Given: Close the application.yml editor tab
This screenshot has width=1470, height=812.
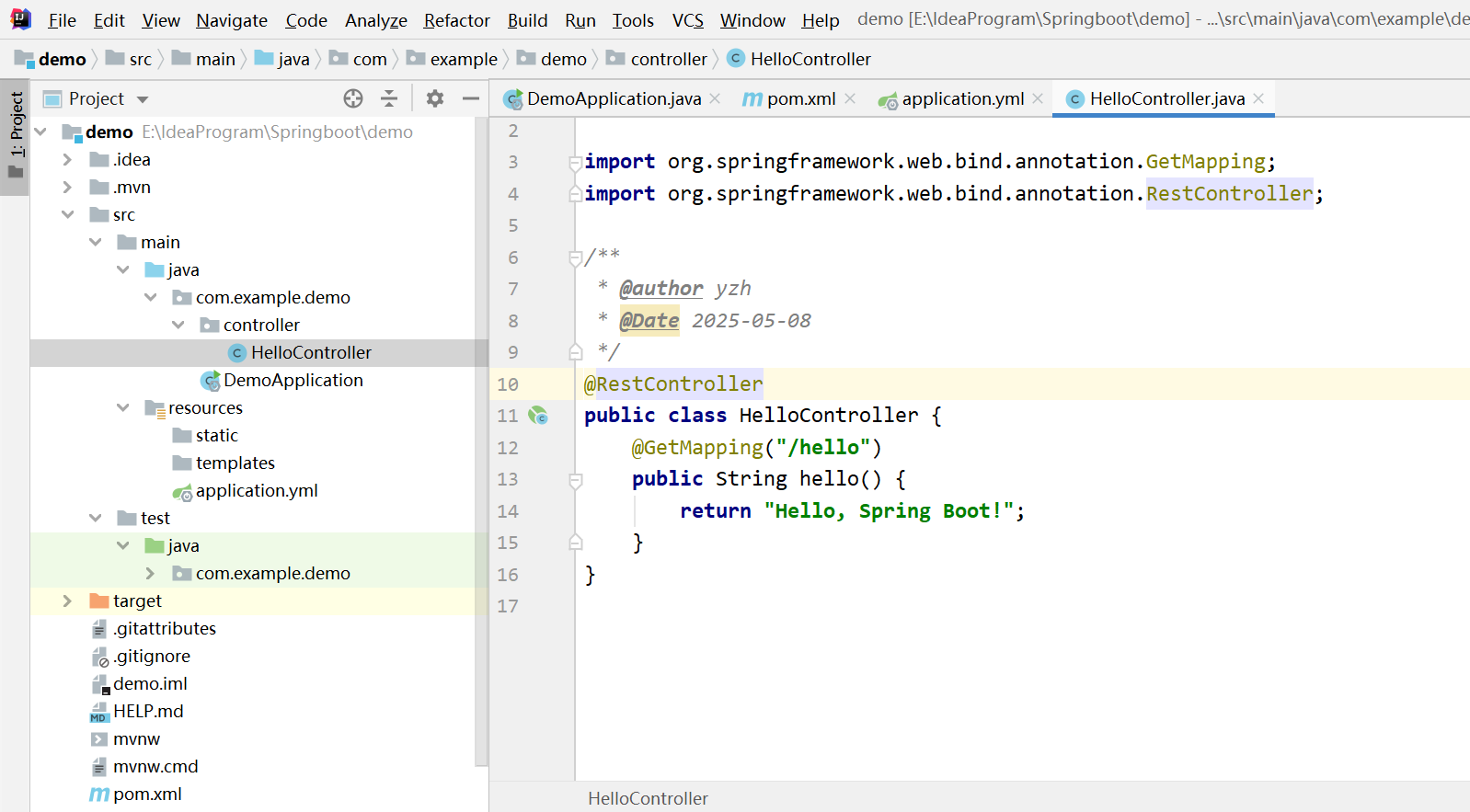Looking at the screenshot, I should point(1038,98).
